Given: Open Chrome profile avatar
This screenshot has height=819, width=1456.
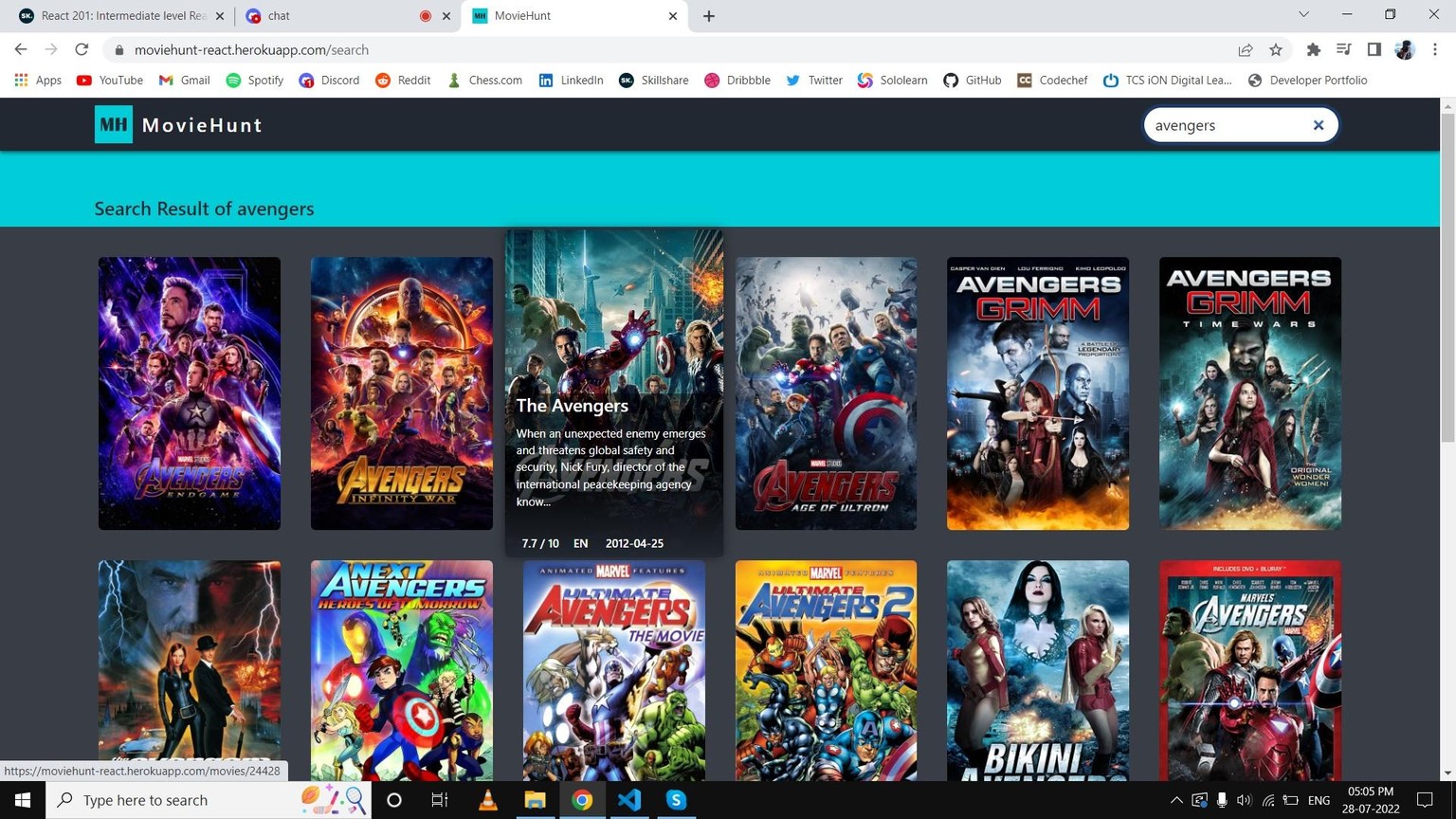Looking at the screenshot, I should (x=1405, y=49).
